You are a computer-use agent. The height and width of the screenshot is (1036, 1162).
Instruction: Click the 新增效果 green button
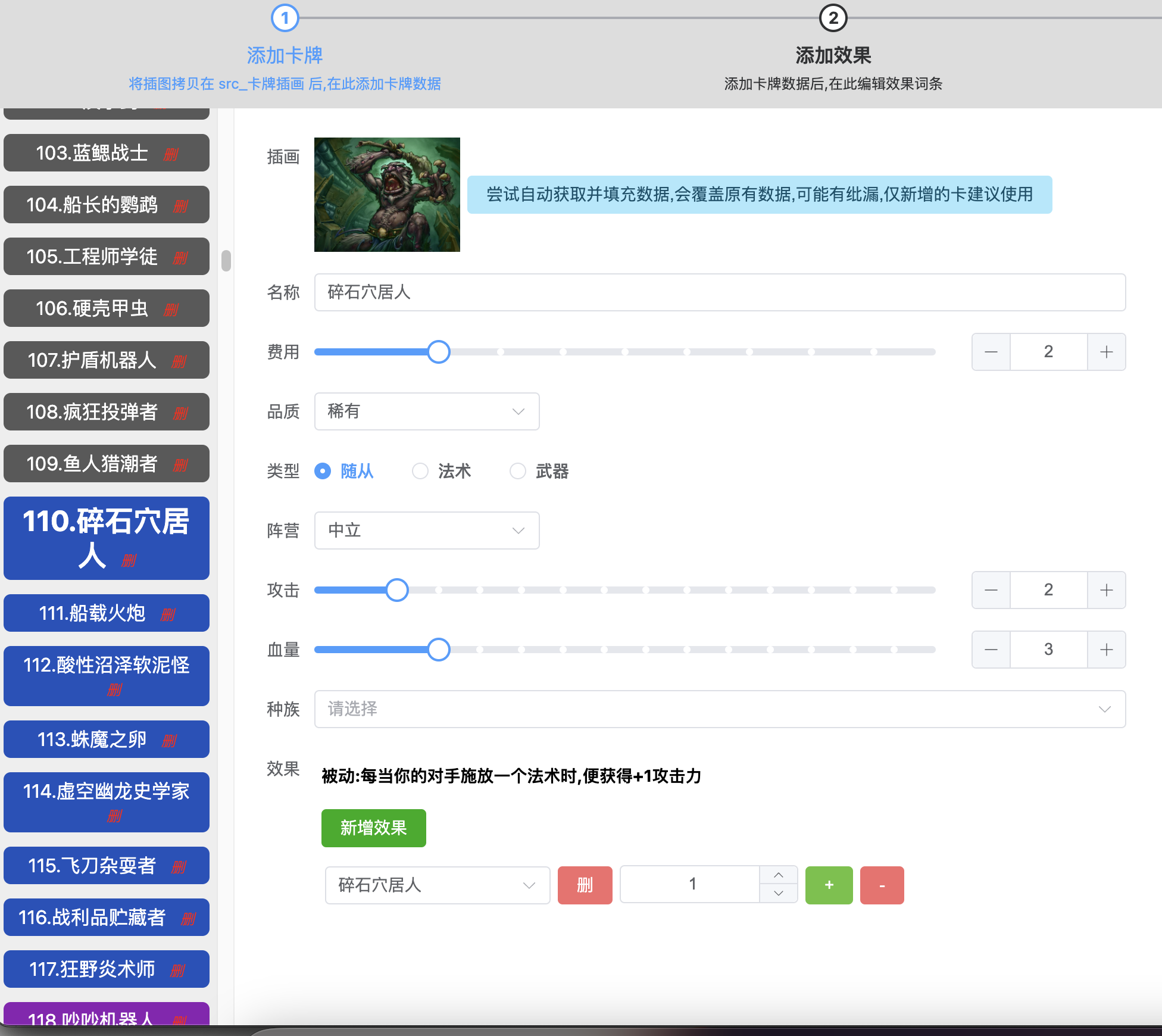(x=373, y=828)
